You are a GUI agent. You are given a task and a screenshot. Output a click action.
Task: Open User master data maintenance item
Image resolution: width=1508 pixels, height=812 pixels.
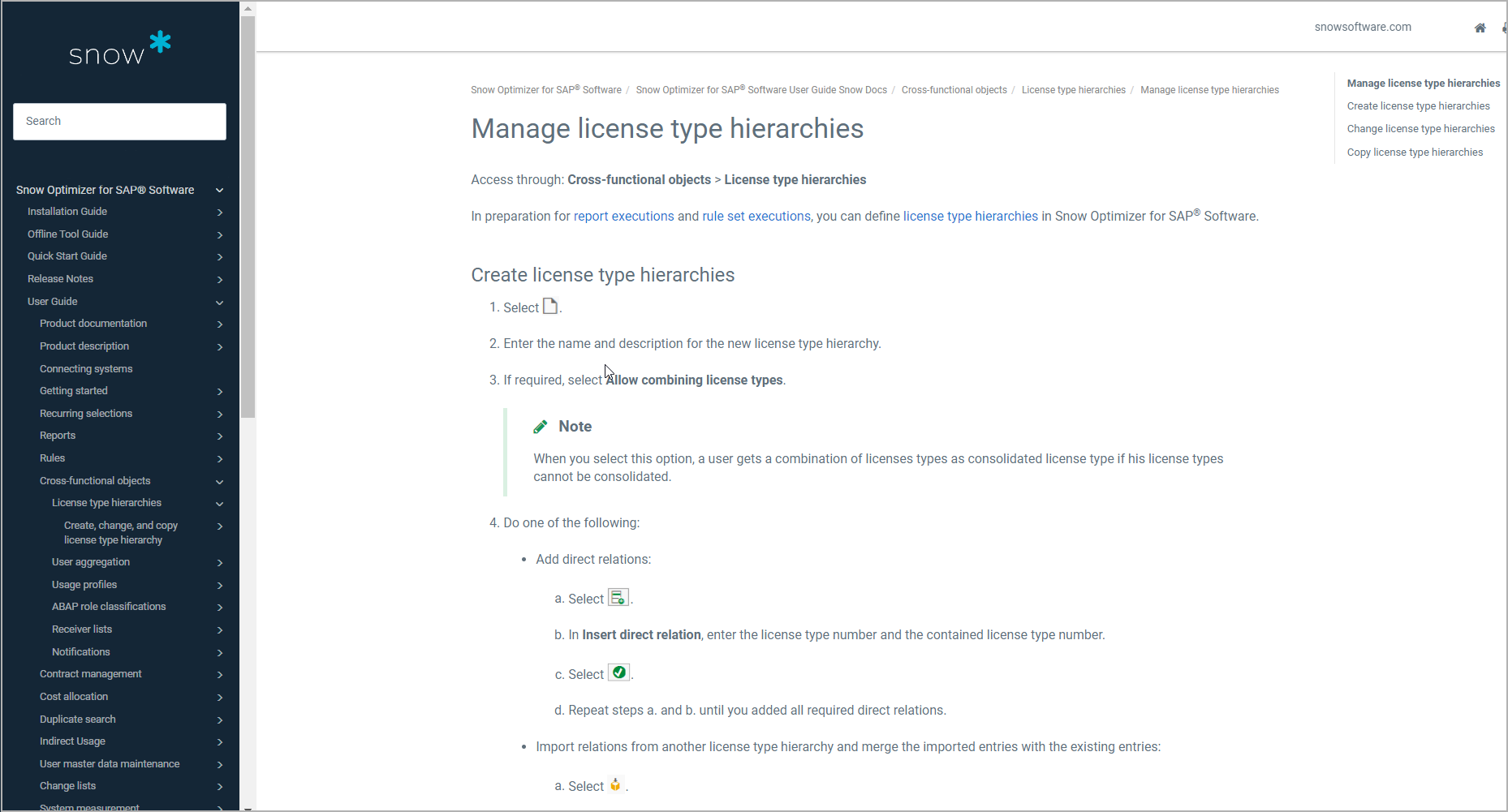[x=110, y=764]
